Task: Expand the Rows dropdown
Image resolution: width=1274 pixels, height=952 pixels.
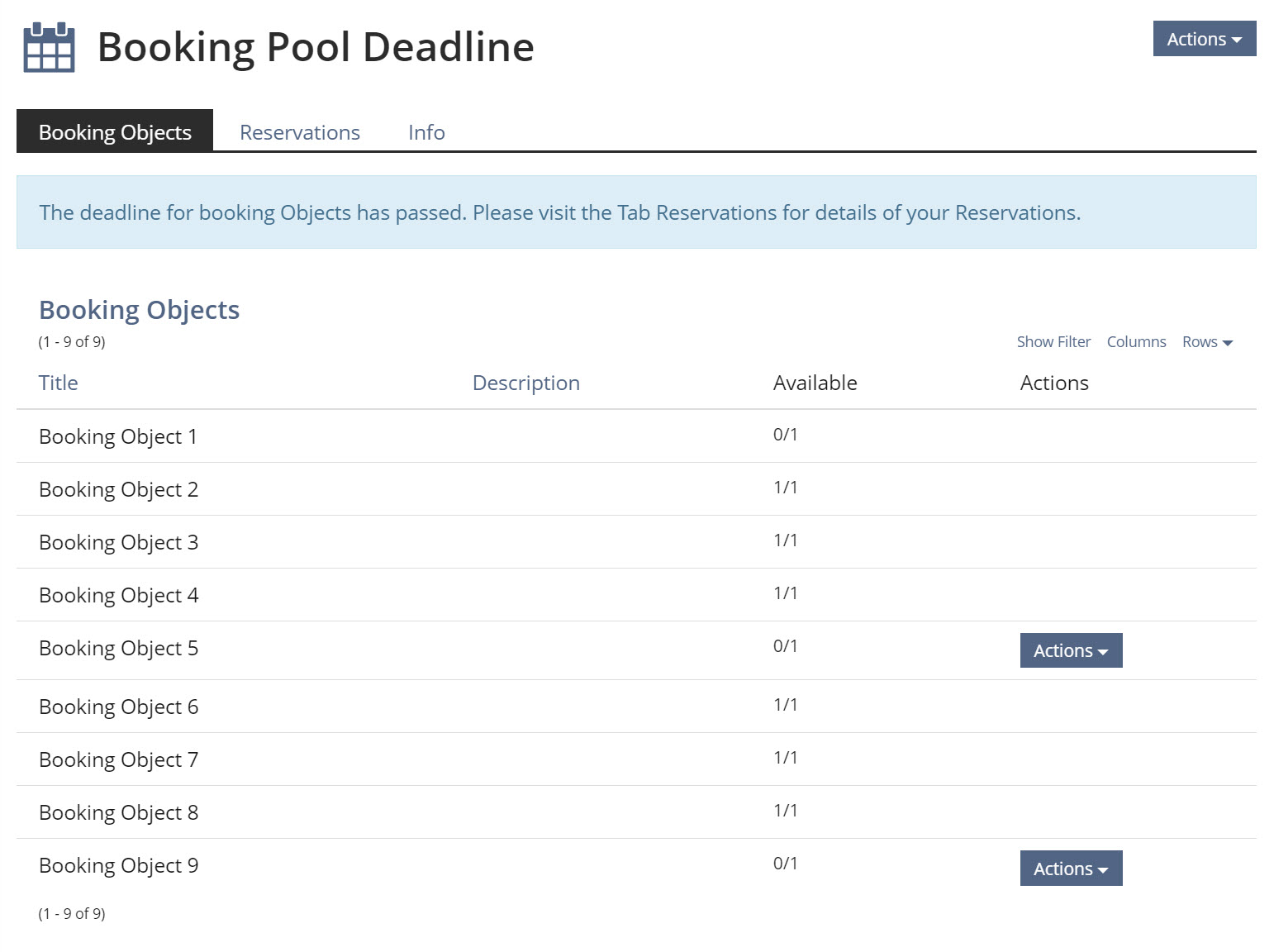Action: (1206, 342)
